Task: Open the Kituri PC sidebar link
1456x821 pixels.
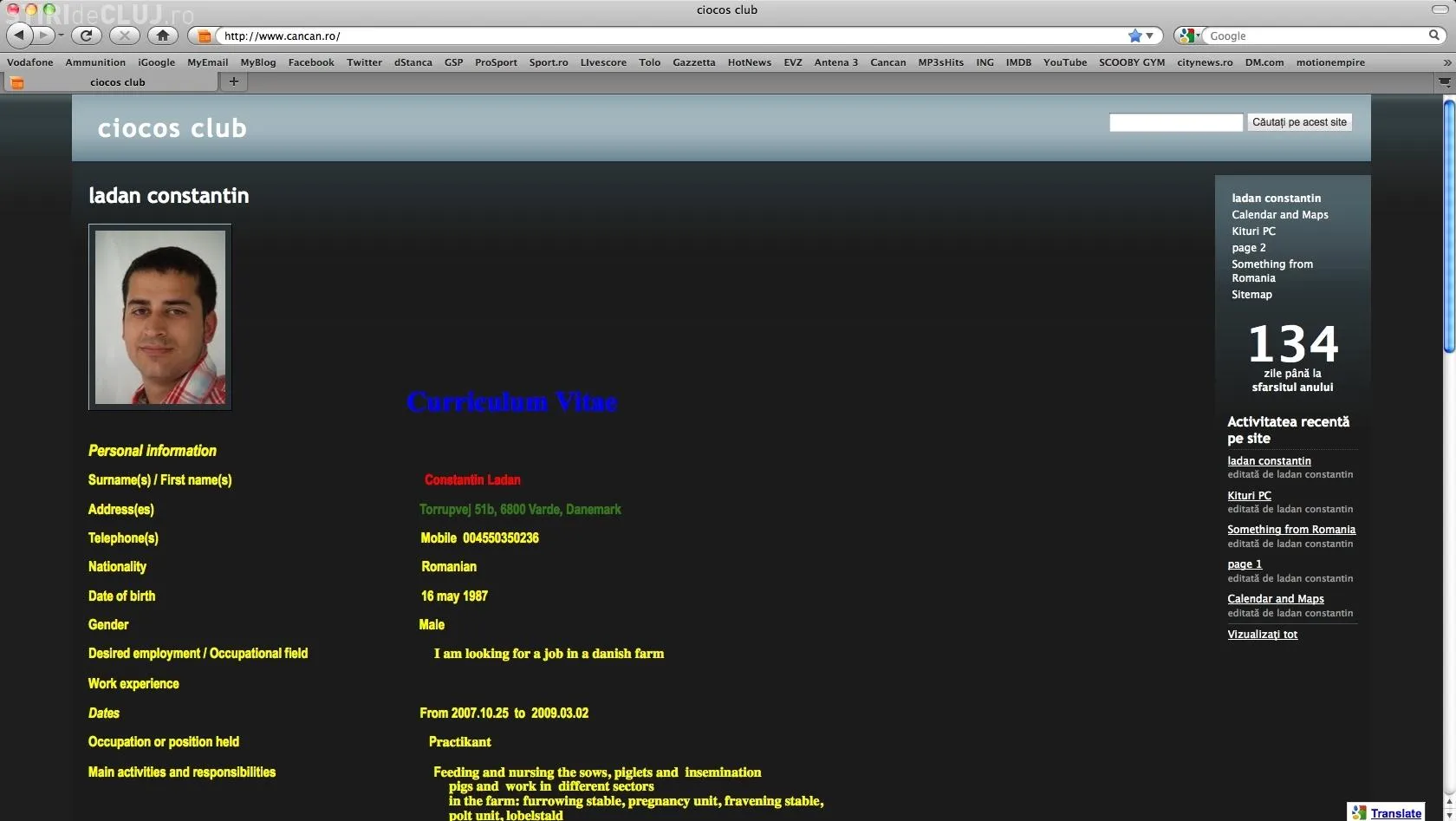Action: [x=1253, y=231]
